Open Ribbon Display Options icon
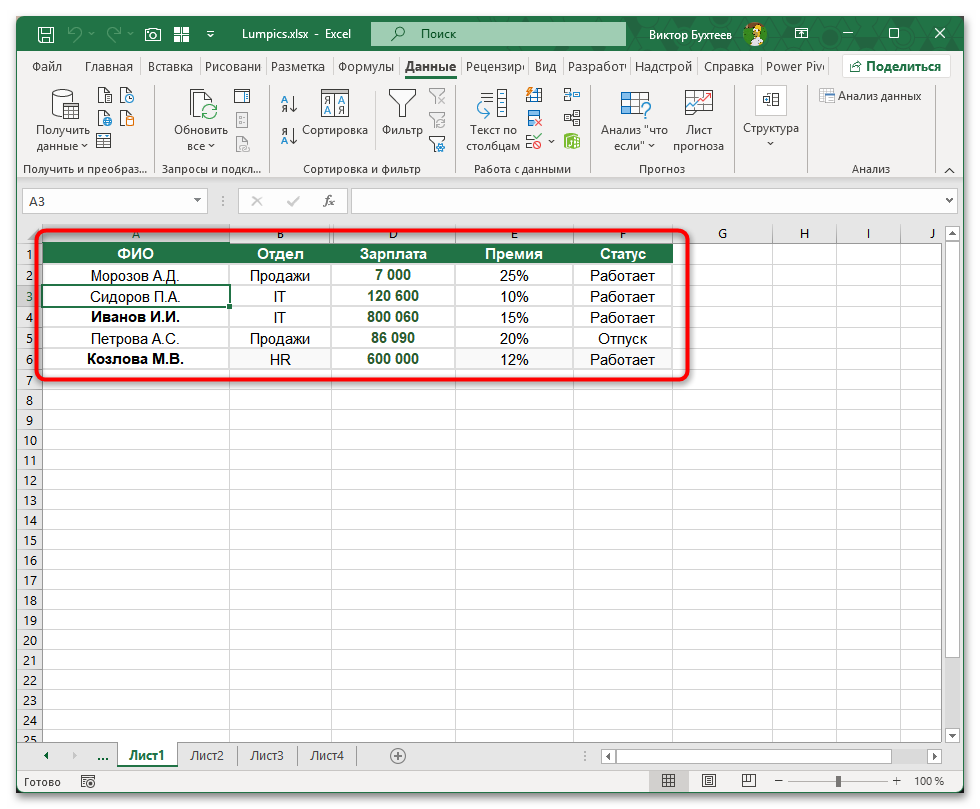Screen dimensions: 980x809 point(801,34)
